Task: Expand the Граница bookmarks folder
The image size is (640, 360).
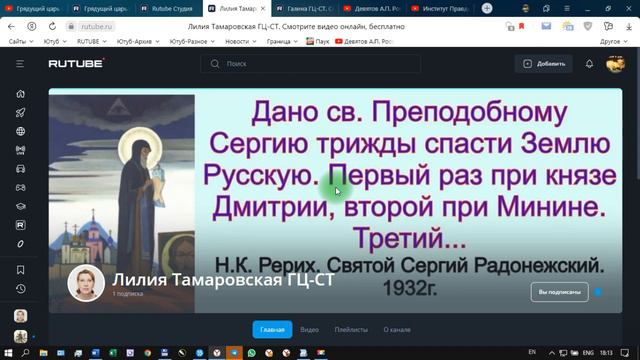Action: pos(282,41)
